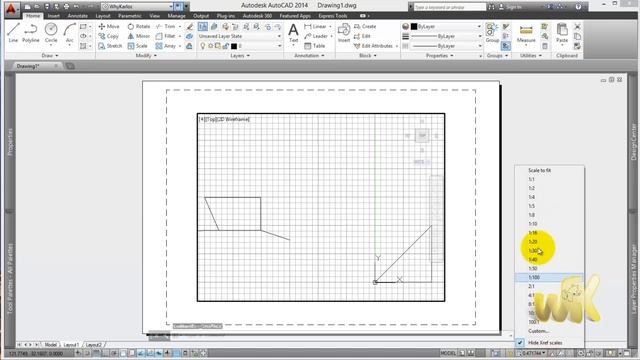
Task: Click the Group tool
Action: click(x=492, y=33)
